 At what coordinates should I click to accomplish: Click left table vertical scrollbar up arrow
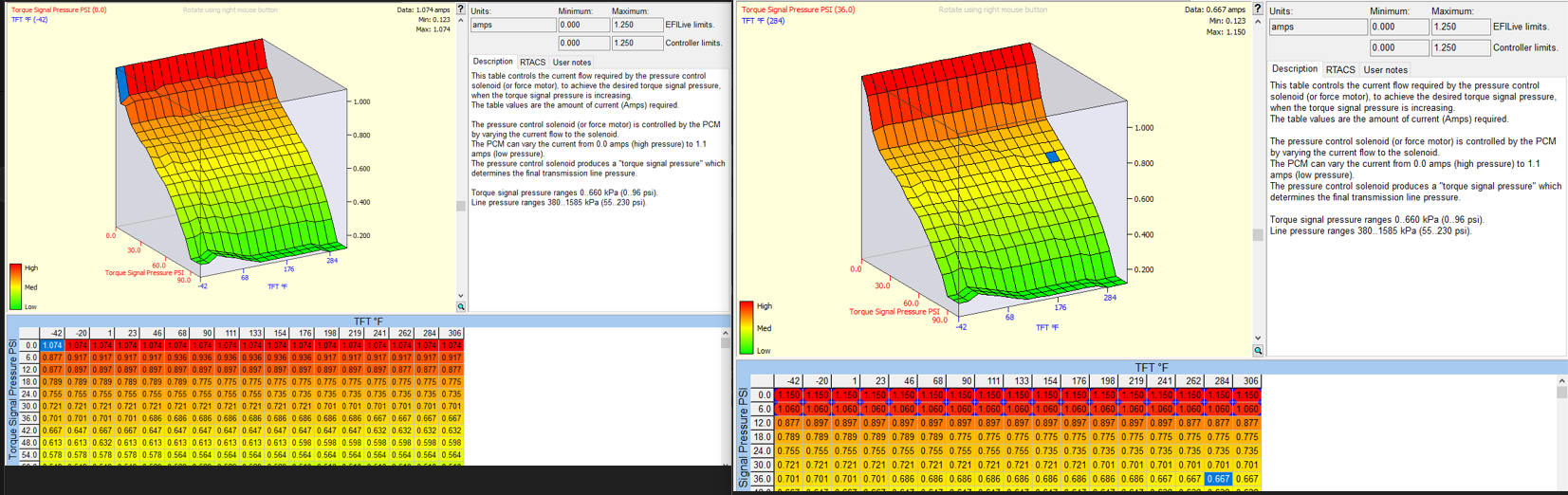726,333
